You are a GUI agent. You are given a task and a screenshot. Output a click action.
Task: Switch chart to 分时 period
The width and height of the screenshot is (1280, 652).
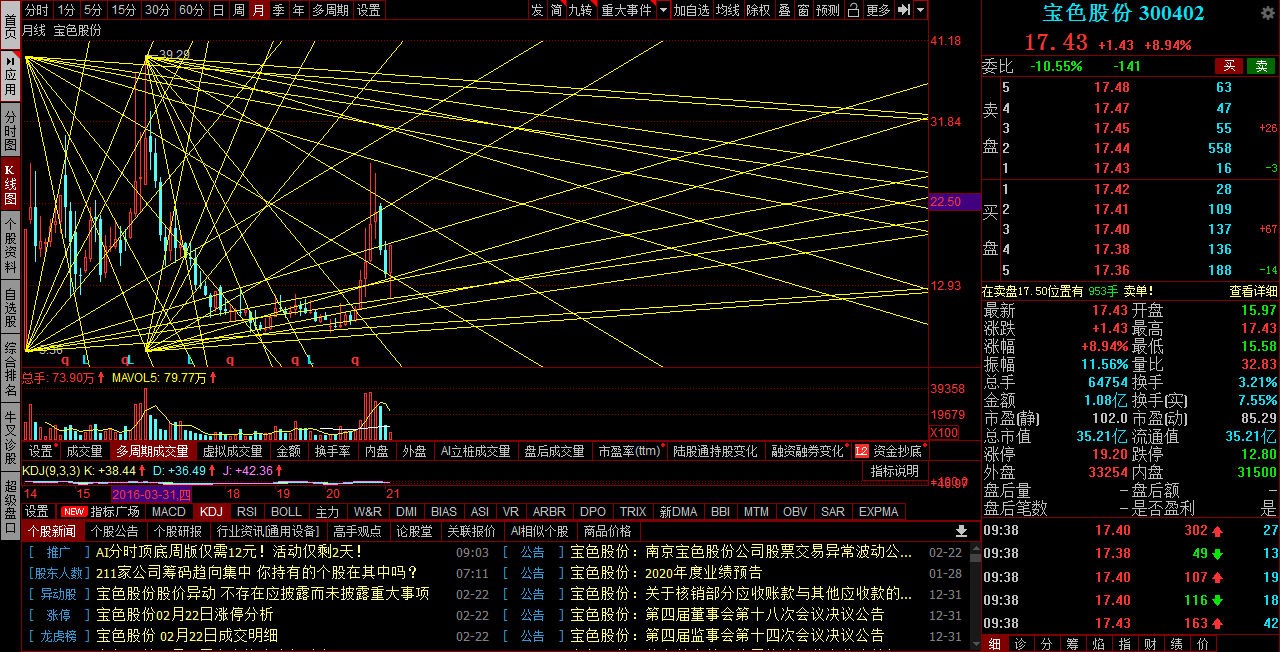(x=36, y=10)
